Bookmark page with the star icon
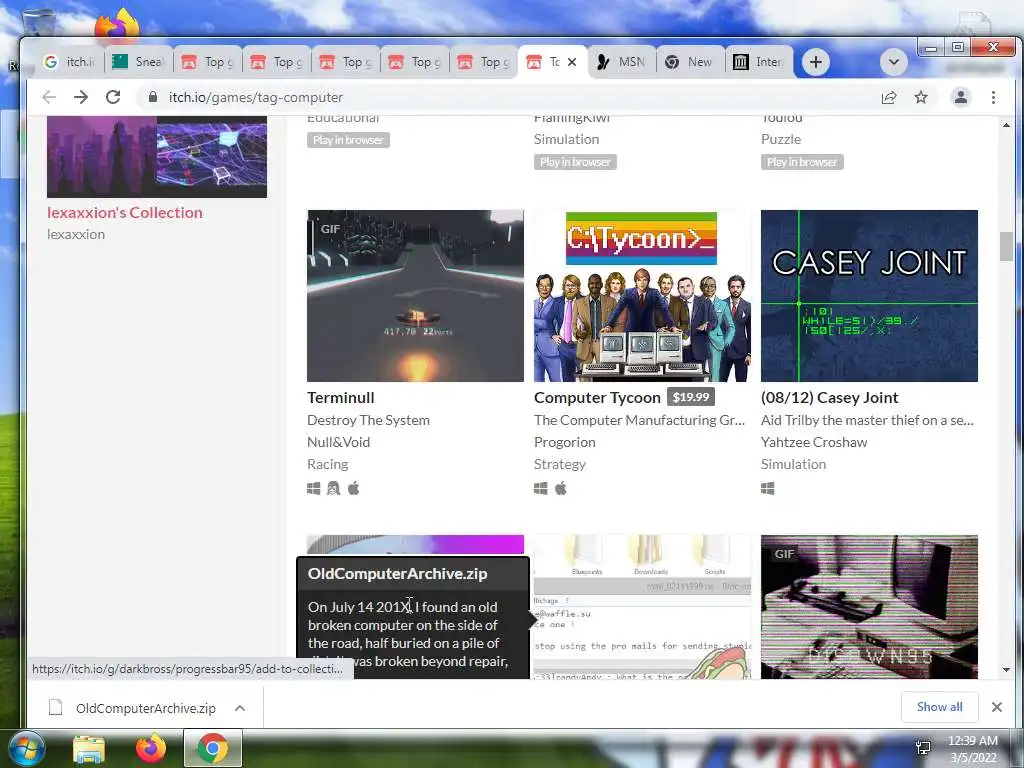The width and height of the screenshot is (1024, 768). click(921, 97)
